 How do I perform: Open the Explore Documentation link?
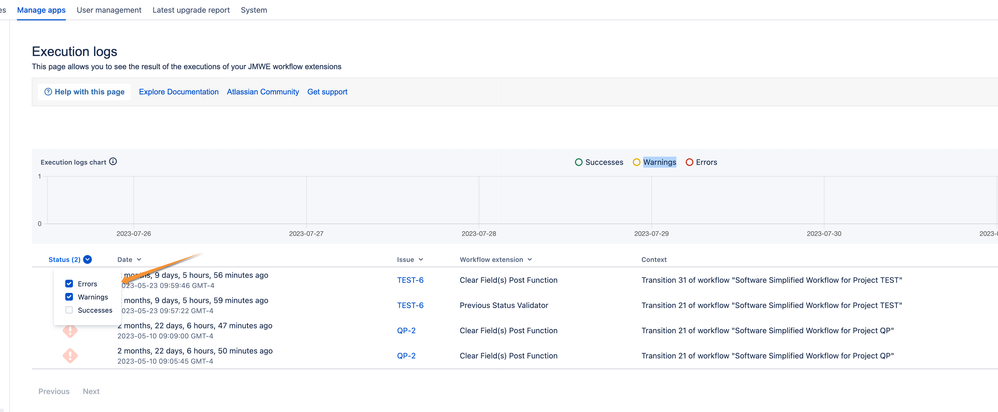pos(179,92)
